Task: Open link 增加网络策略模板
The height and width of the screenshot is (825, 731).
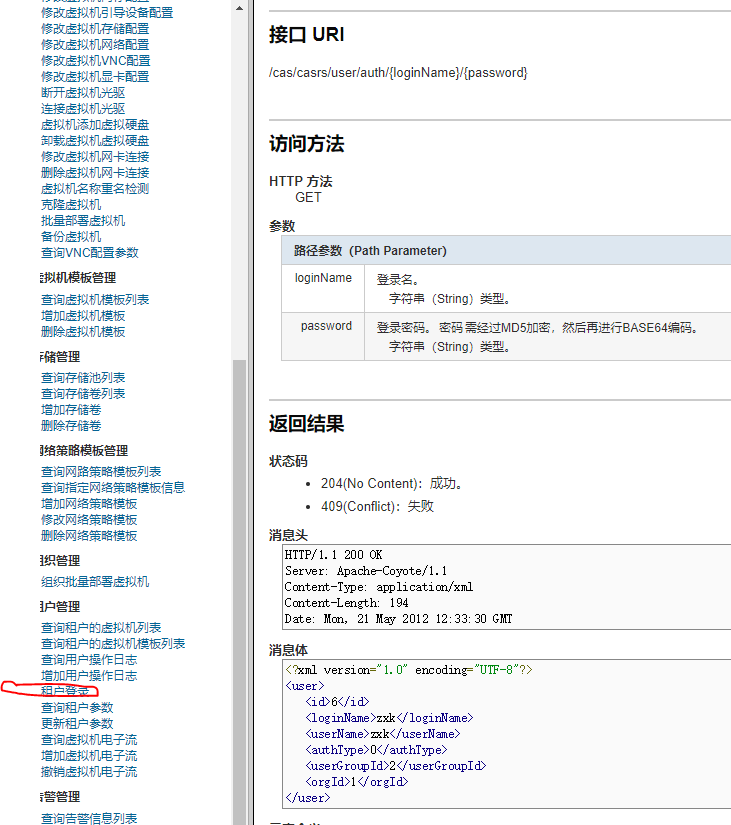Action: point(89,504)
